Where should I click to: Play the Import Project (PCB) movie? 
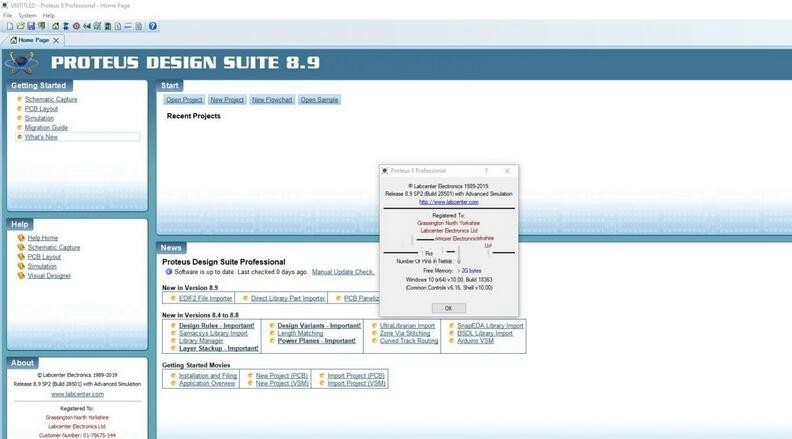[356, 376]
